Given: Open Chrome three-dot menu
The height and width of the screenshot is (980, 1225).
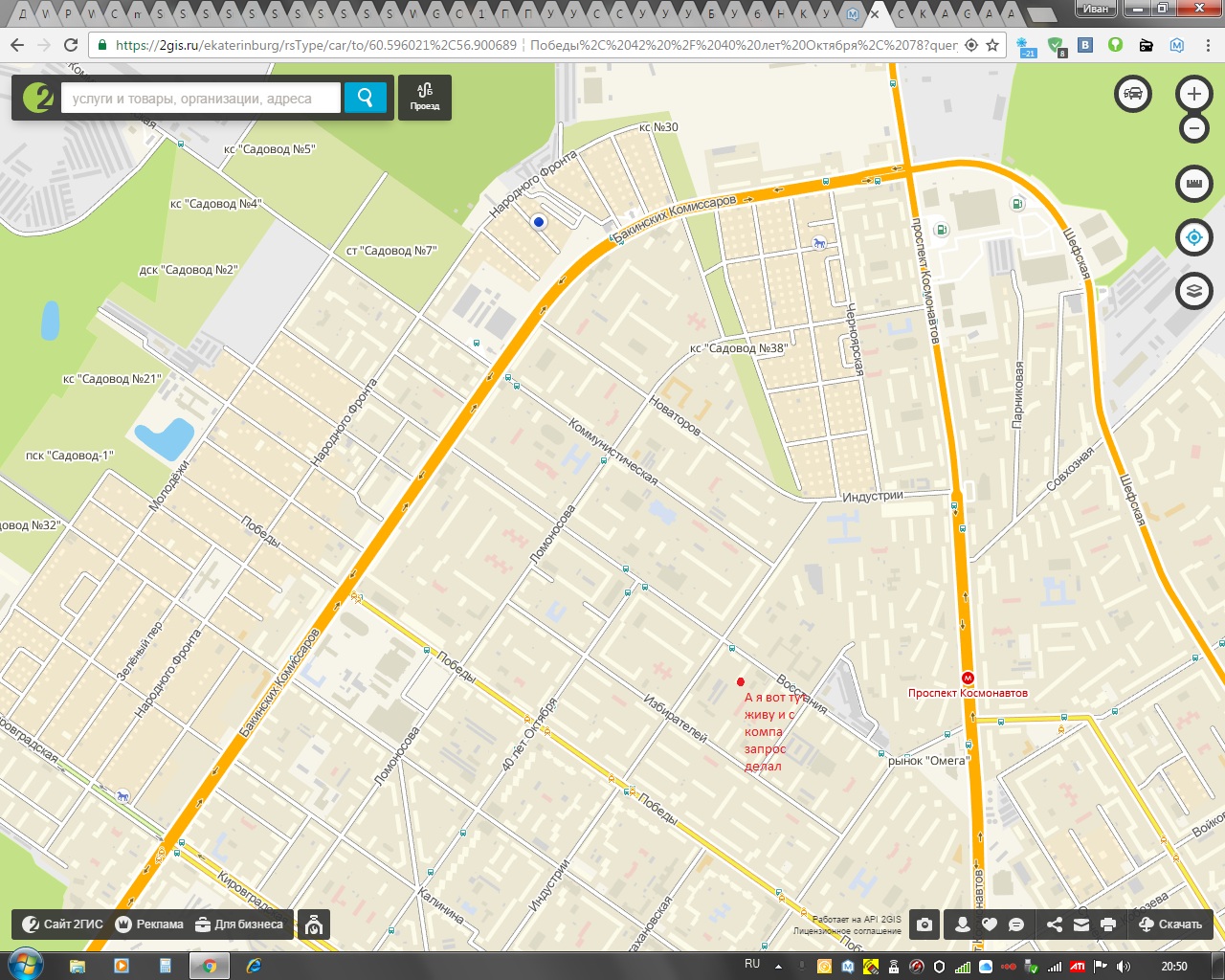Looking at the screenshot, I should (x=1206, y=45).
